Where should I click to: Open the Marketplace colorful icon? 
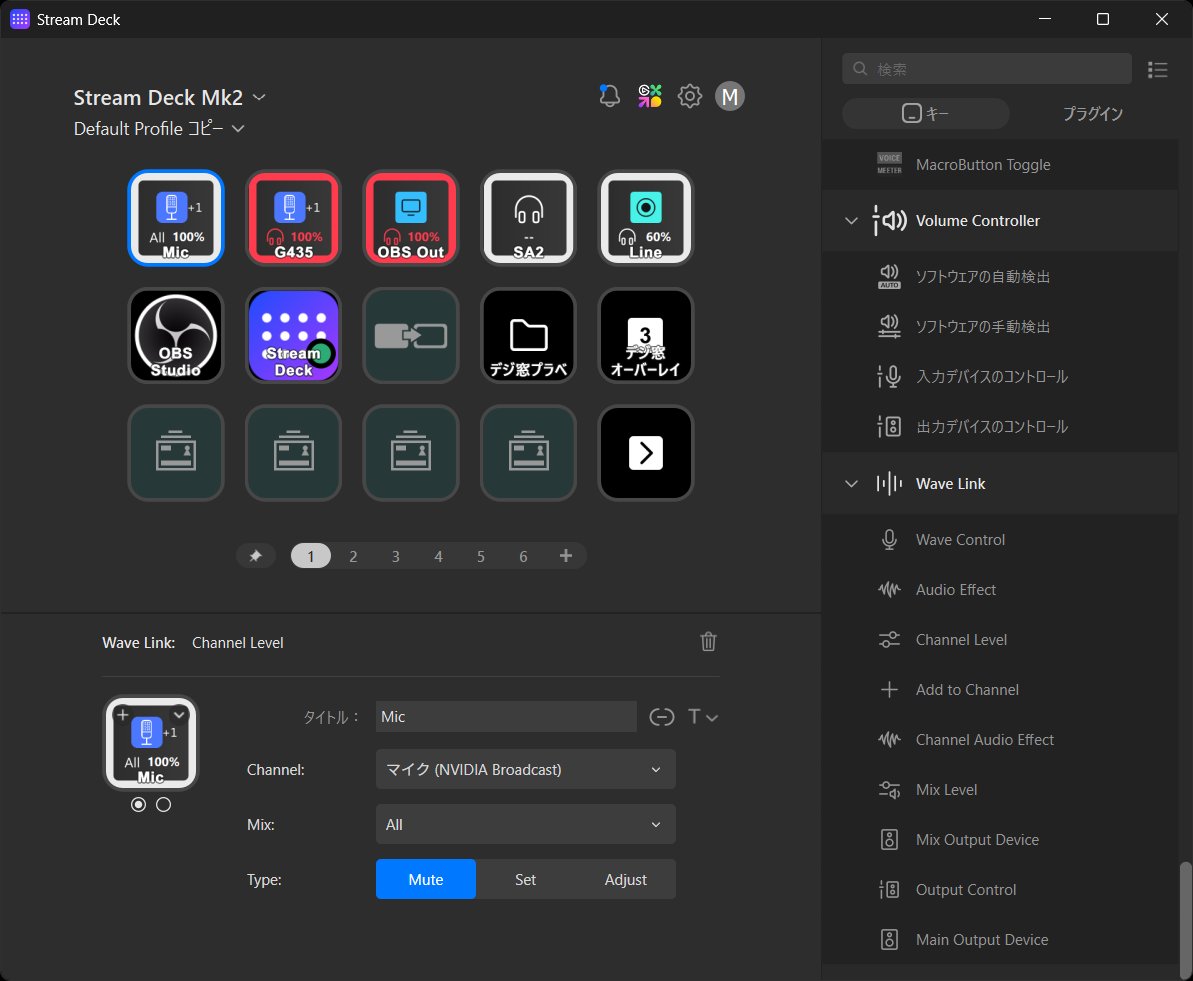point(650,96)
